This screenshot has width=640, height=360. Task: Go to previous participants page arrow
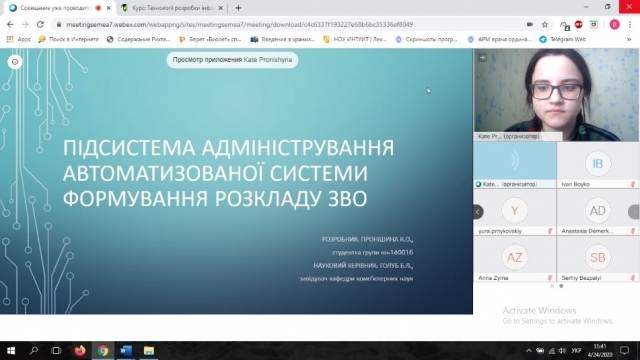pyautogui.click(x=478, y=211)
